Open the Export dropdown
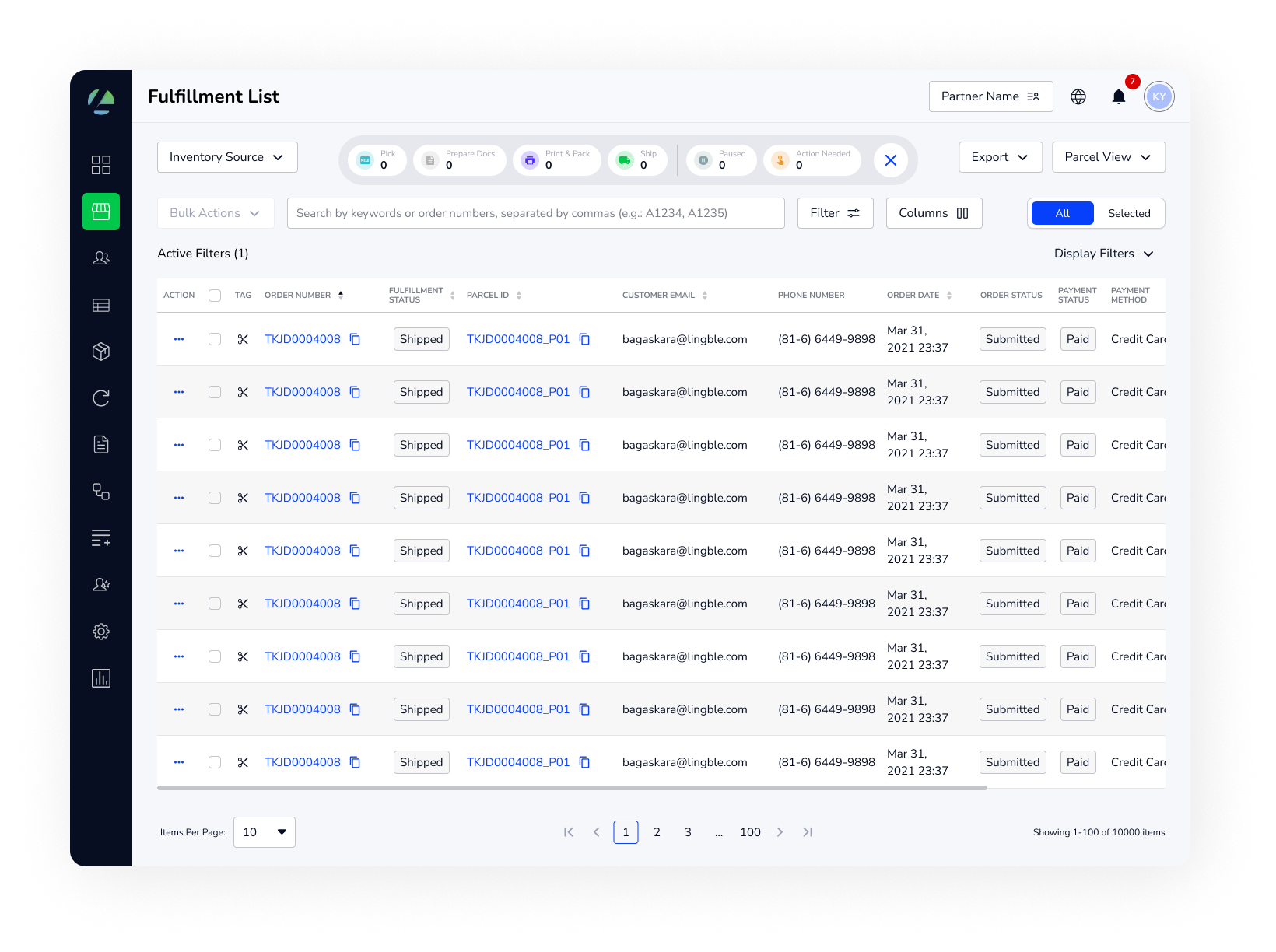This screenshot has width=1276, height=952. pos(1000,157)
